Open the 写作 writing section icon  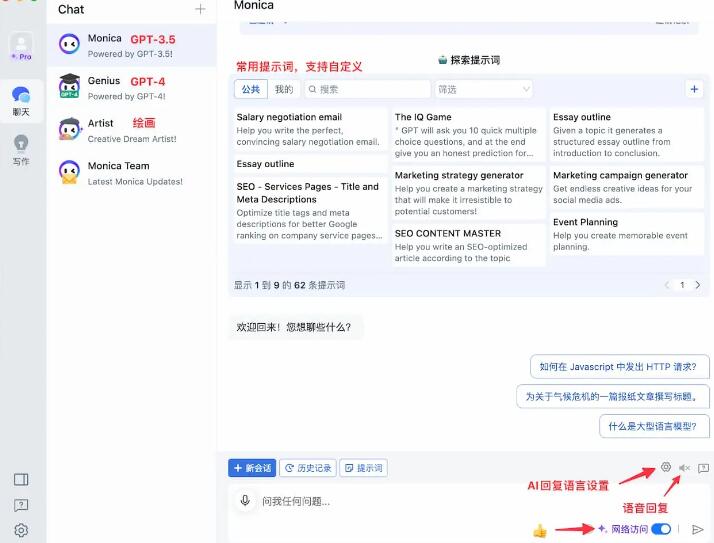pos(21,150)
